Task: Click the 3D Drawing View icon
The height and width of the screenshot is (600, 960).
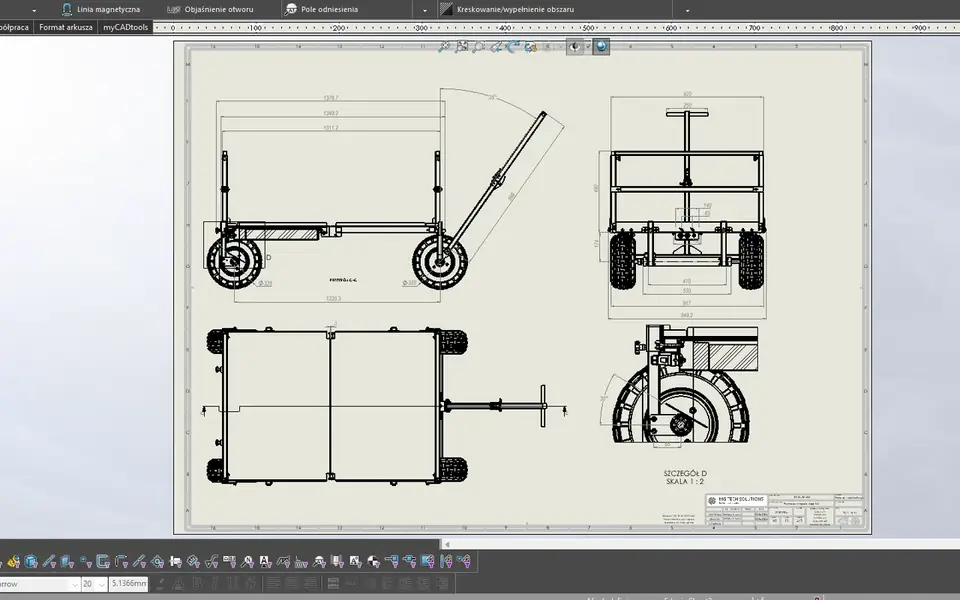Action: pos(530,47)
